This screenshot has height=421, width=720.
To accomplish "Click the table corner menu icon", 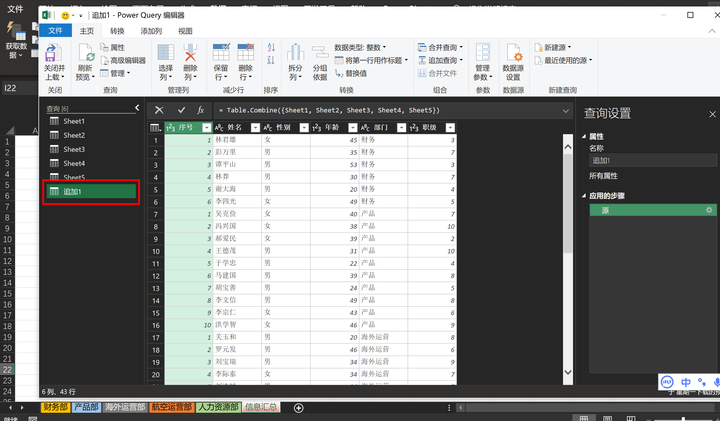I will point(155,128).
